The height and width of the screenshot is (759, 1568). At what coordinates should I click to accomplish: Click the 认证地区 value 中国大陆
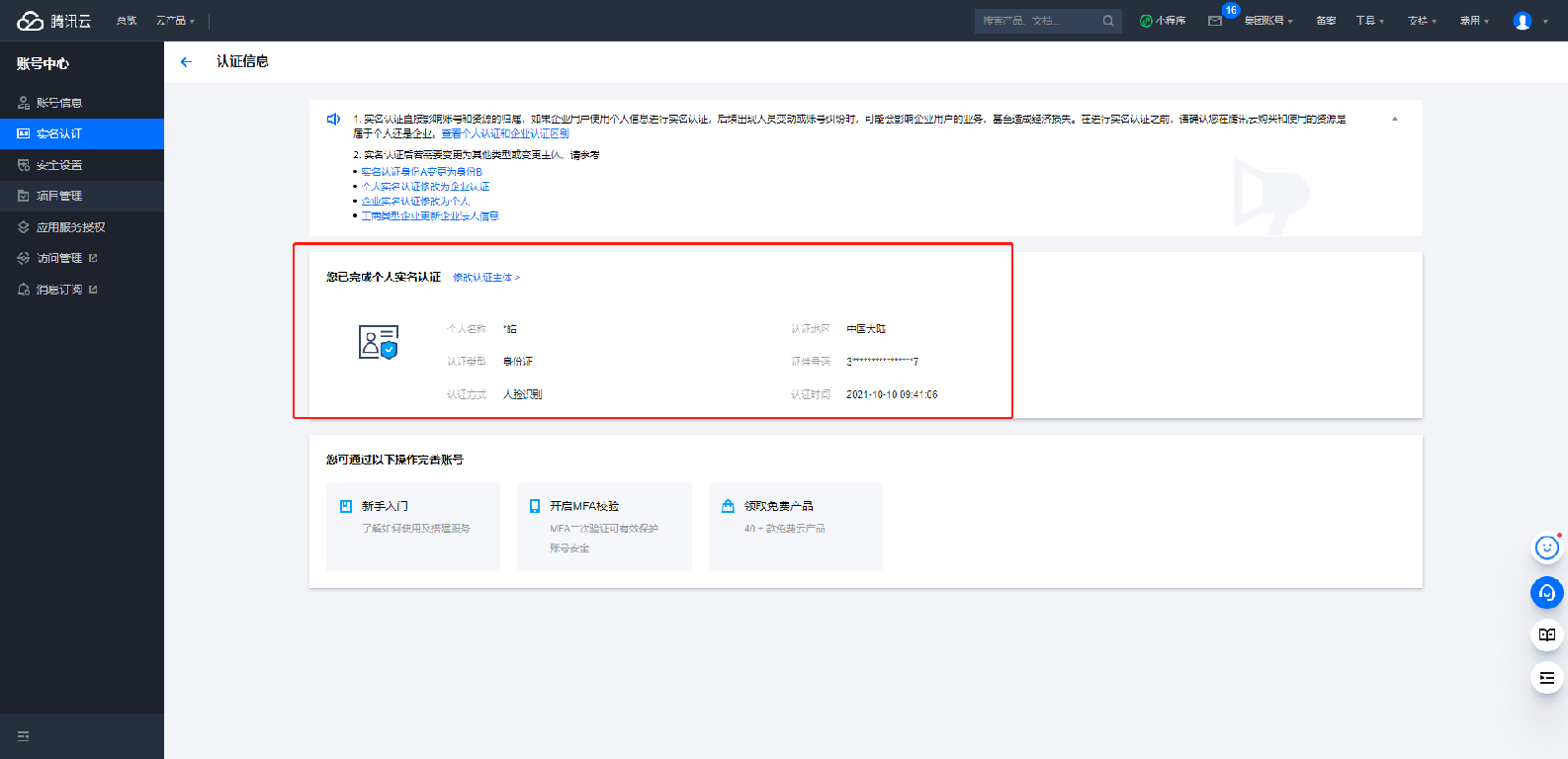(866, 329)
